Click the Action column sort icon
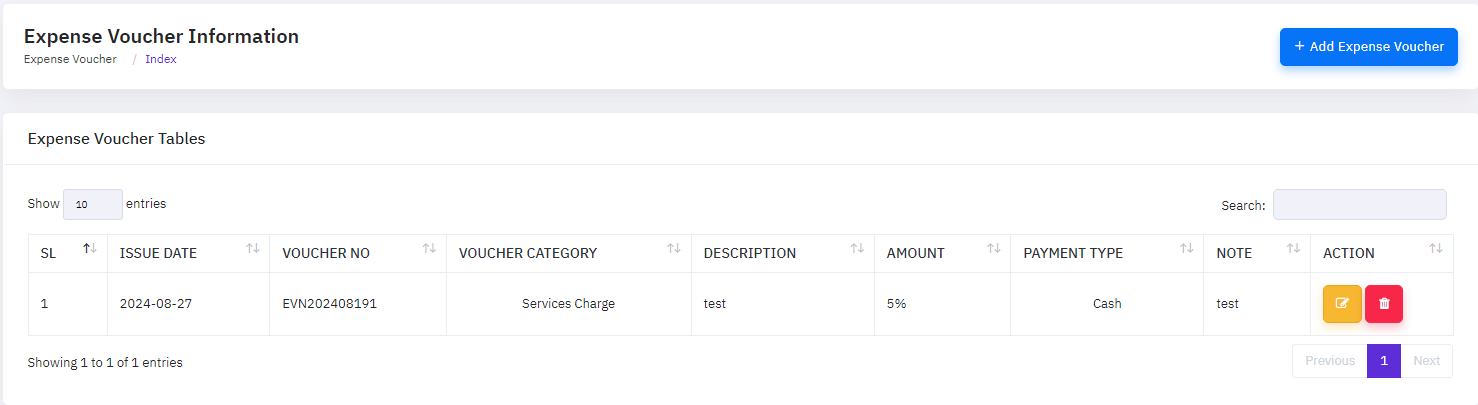1478x405 pixels. coord(1435,249)
